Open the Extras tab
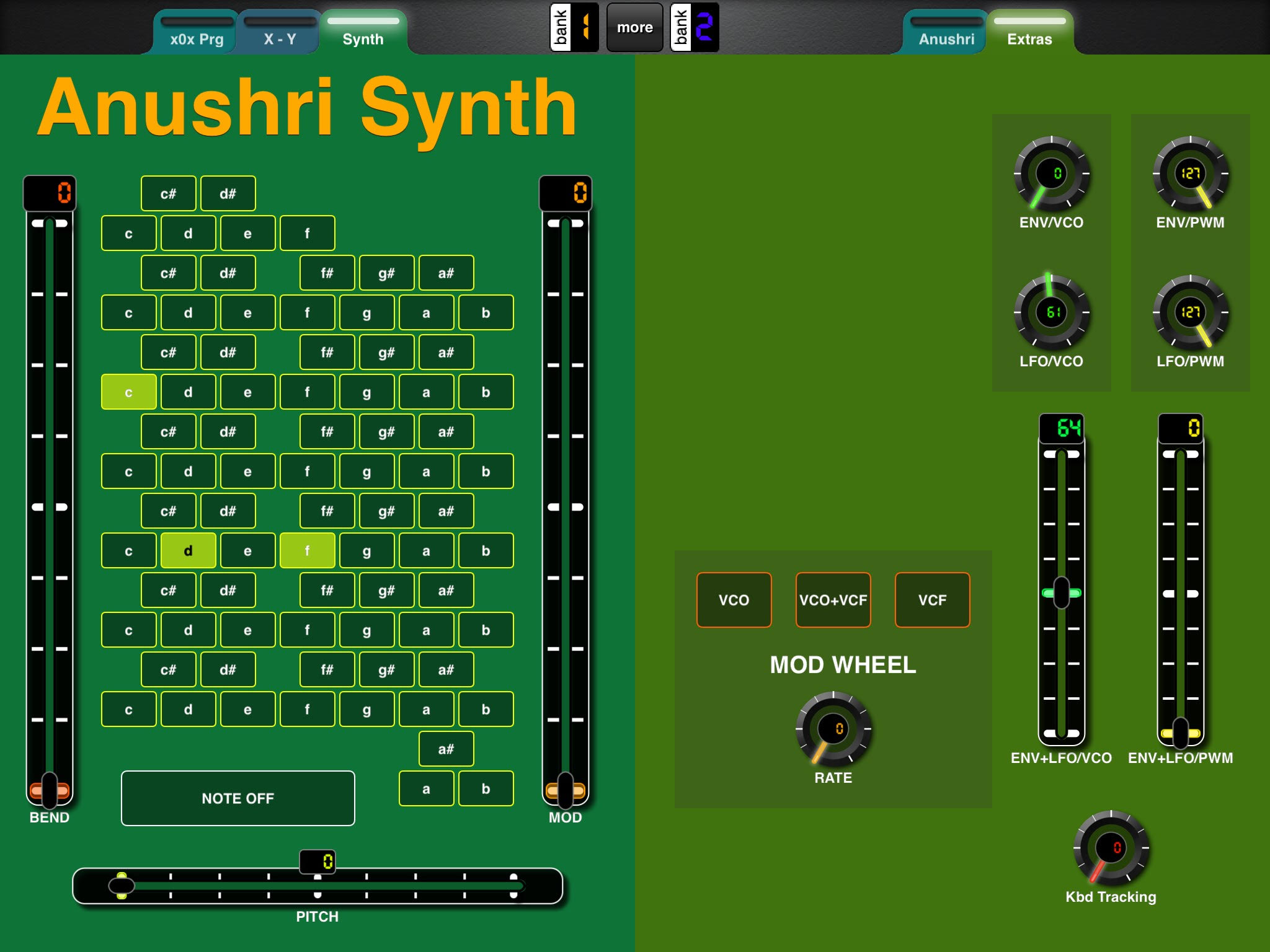 (1029, 32)
